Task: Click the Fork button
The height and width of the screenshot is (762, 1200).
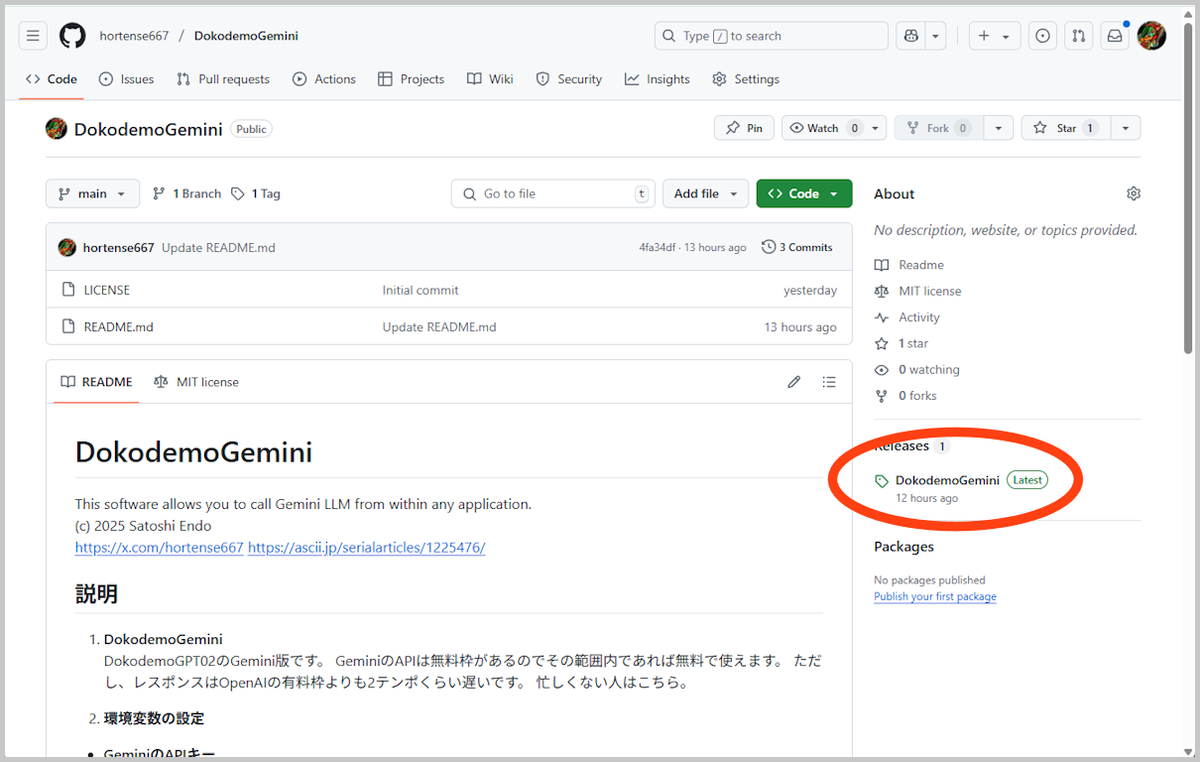Action: point(938,128)
